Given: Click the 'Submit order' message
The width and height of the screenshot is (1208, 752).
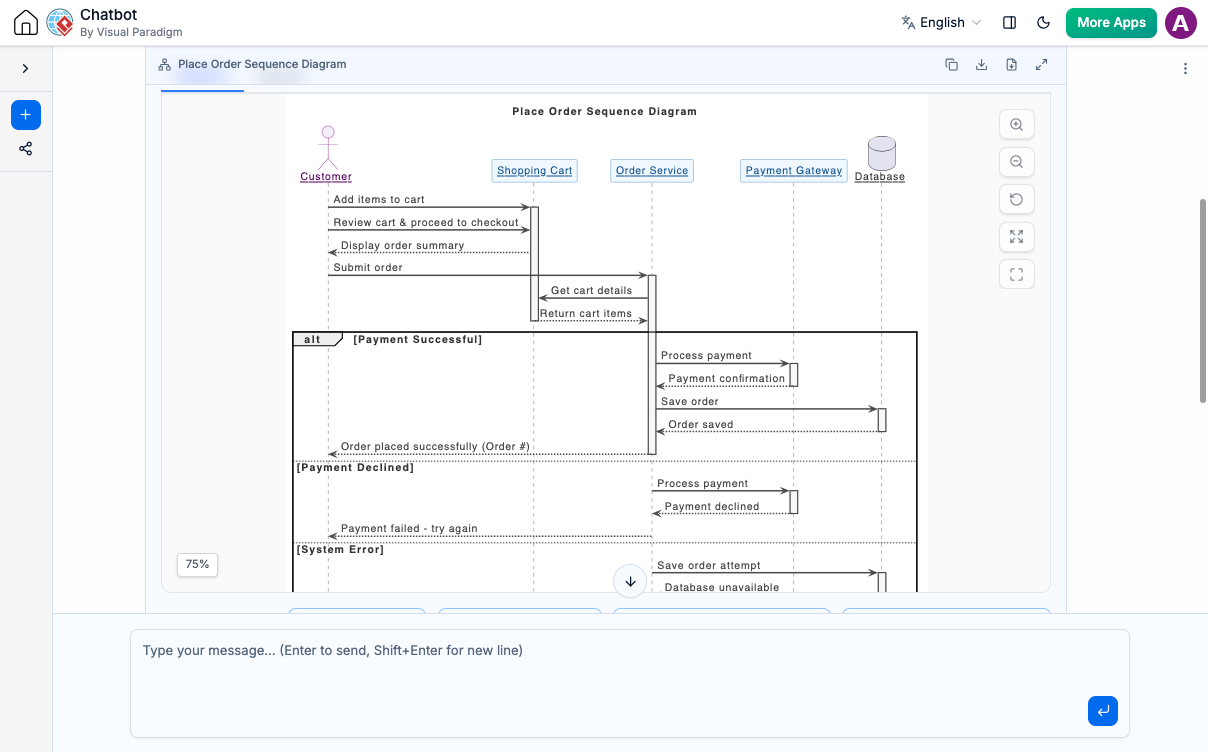Looking at the screenshot, I should [x=368, y=268].
